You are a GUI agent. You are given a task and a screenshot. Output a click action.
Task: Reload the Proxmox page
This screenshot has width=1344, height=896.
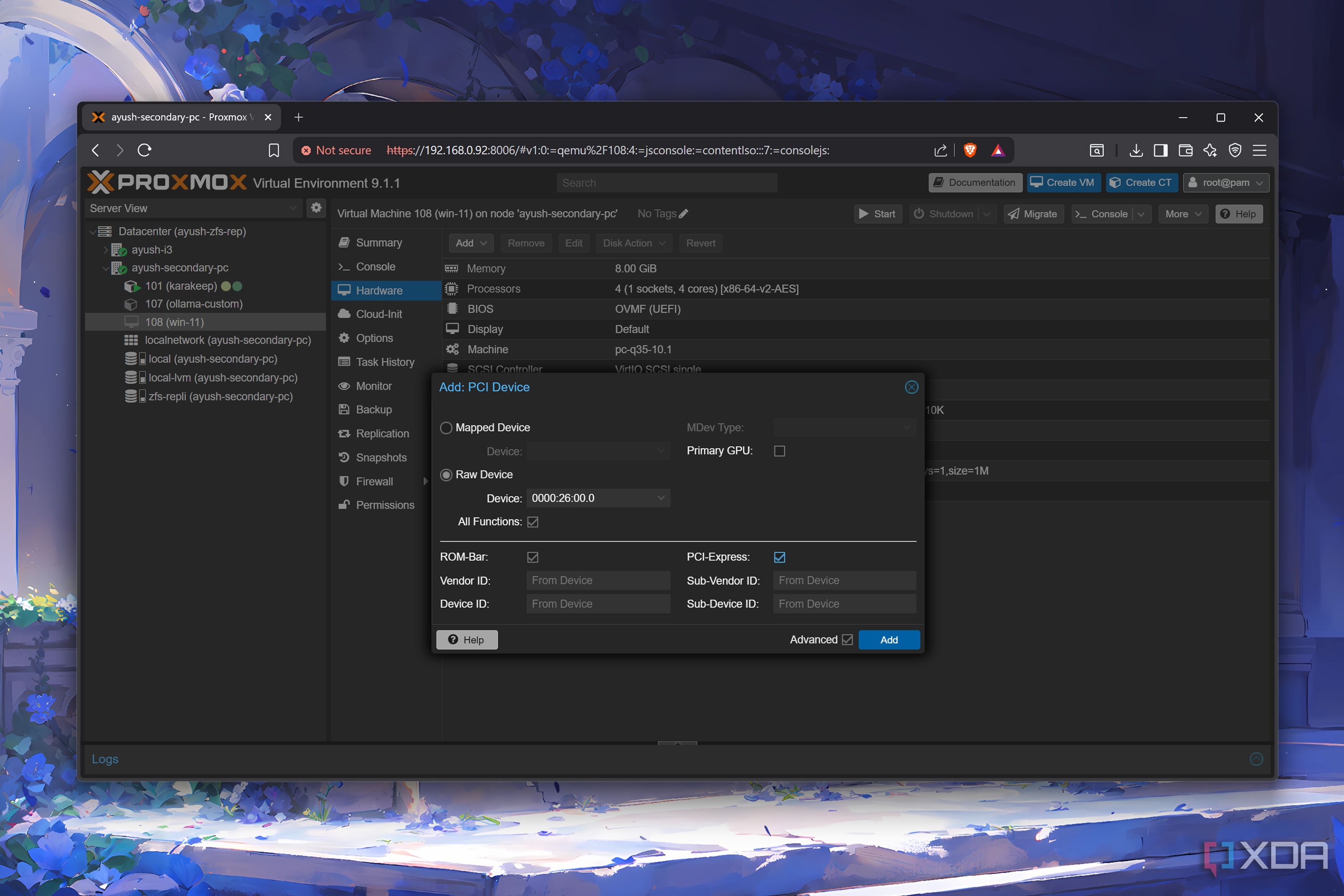pyautogui.click(x=145, y=150)
